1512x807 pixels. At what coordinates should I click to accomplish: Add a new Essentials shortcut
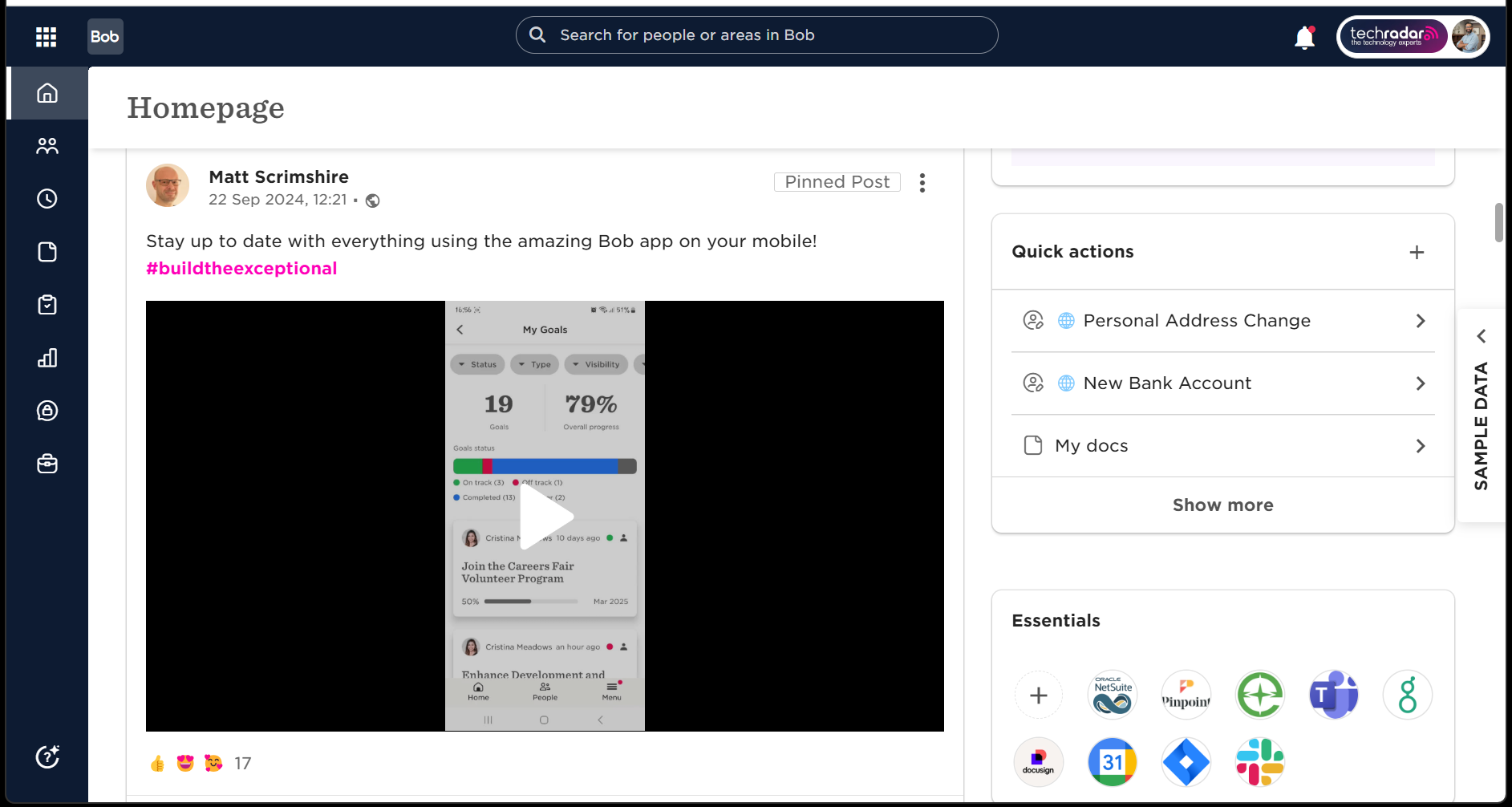pyautogui.click(x=1039, y=695)
